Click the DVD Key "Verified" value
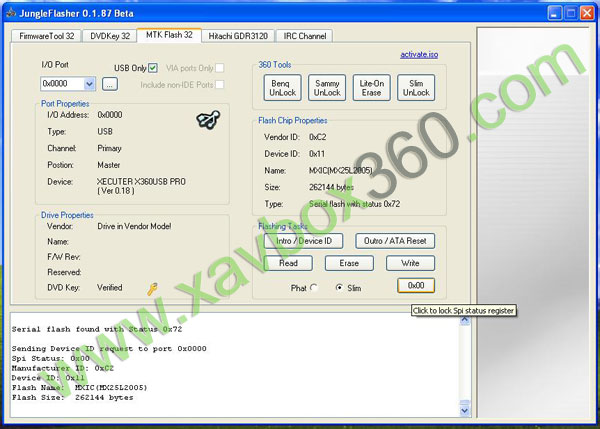The width and height of the screenshot is (600, 429). click(x=109, y=287)
